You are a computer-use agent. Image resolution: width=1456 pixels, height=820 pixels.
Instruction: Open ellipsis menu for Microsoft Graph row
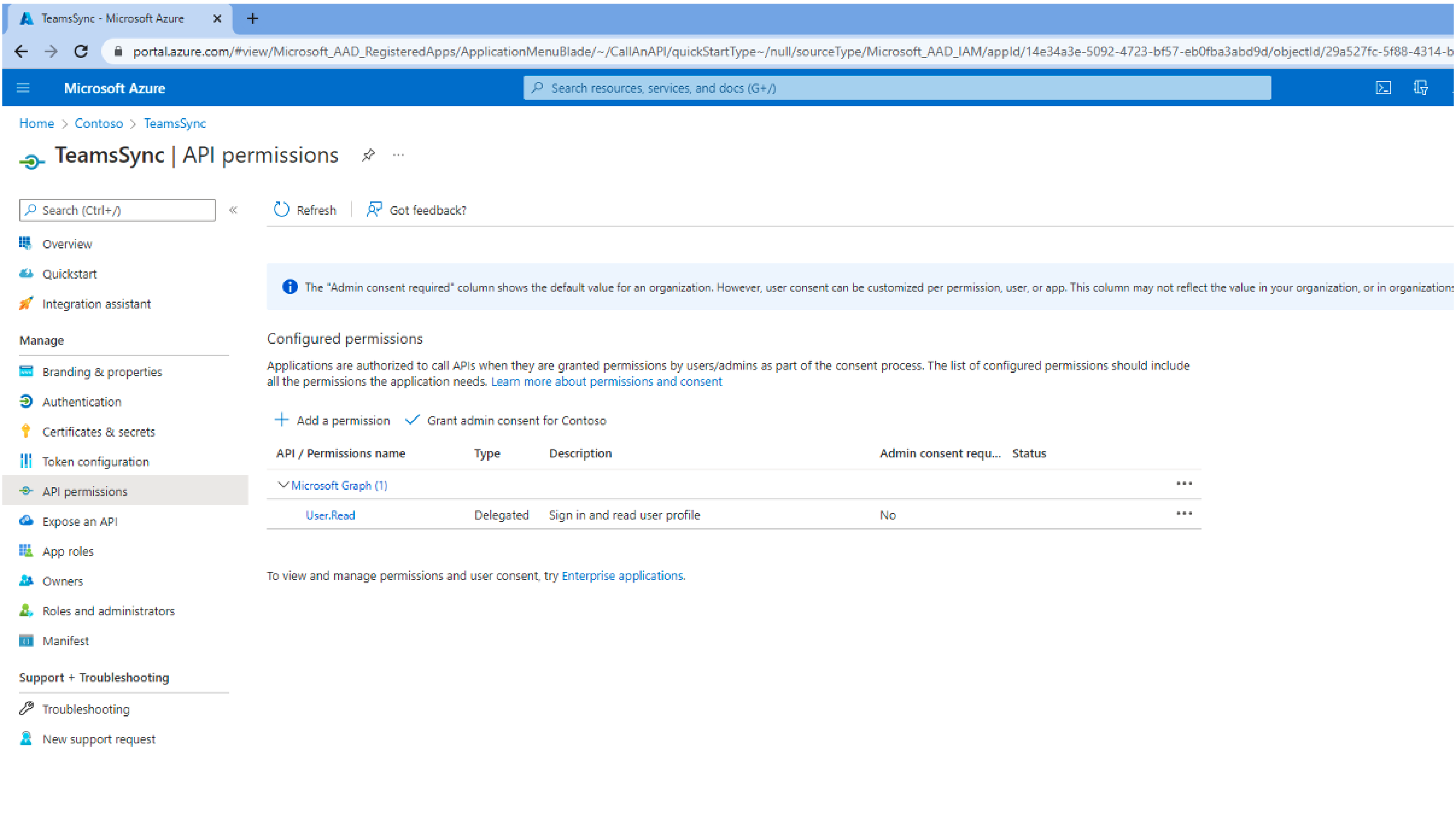pos(1184,484)
